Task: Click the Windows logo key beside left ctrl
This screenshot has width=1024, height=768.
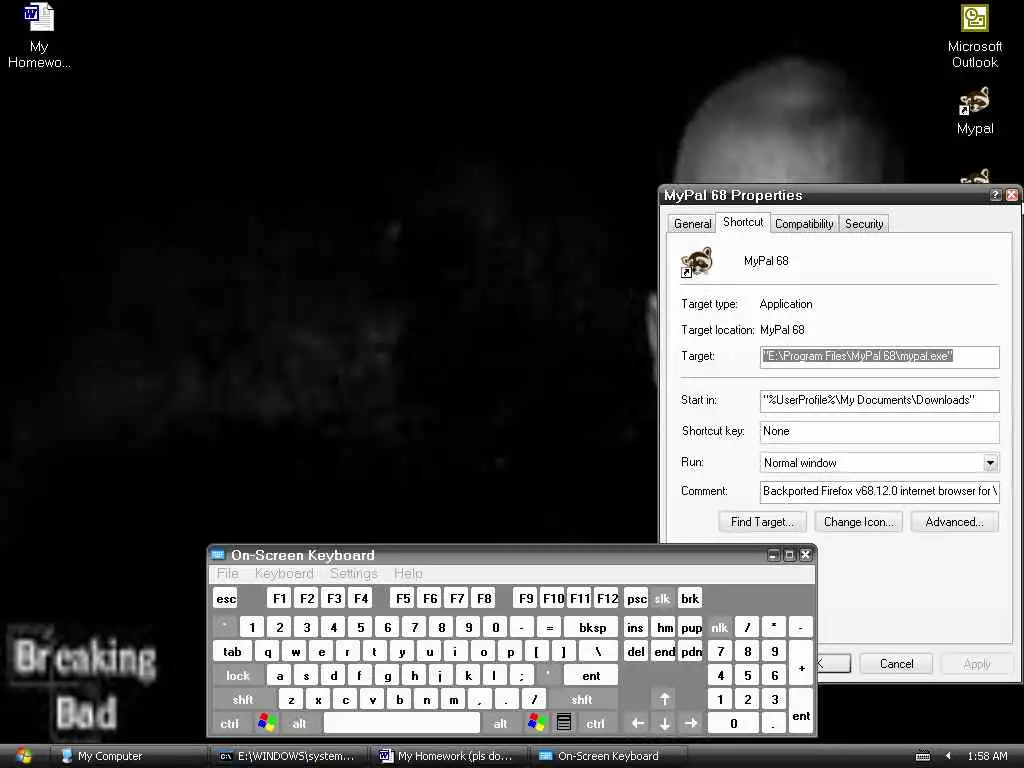Action: click(266, 723)
